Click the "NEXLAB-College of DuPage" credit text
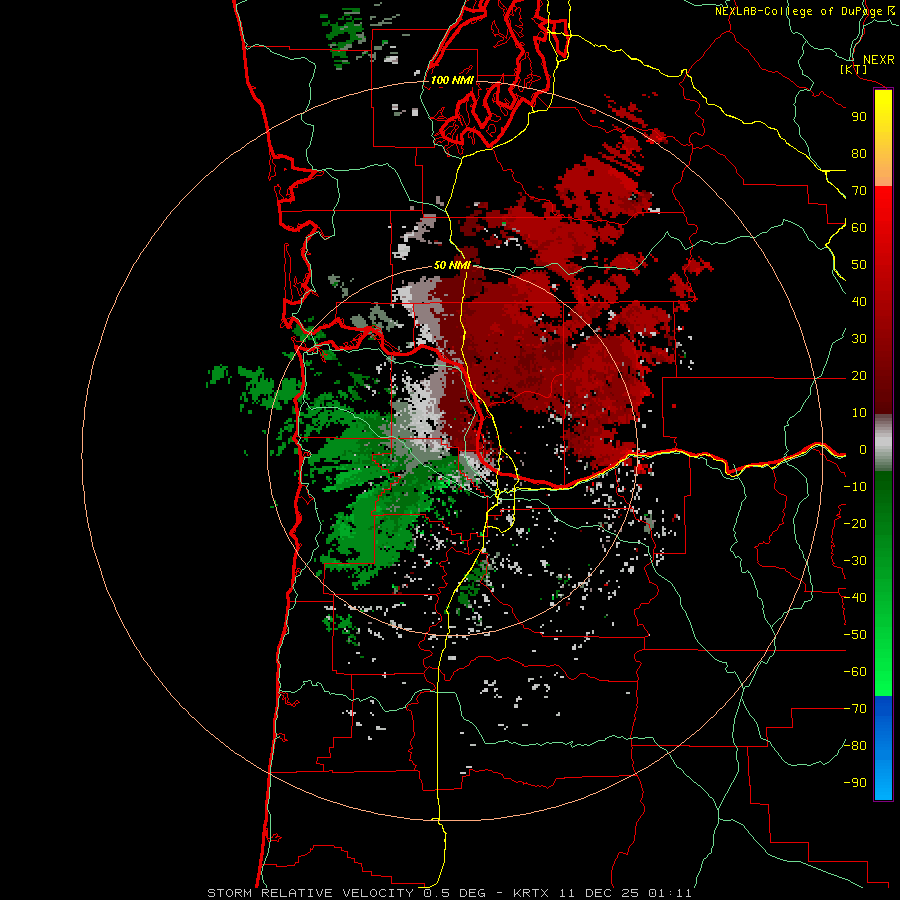 pos(799,11)
